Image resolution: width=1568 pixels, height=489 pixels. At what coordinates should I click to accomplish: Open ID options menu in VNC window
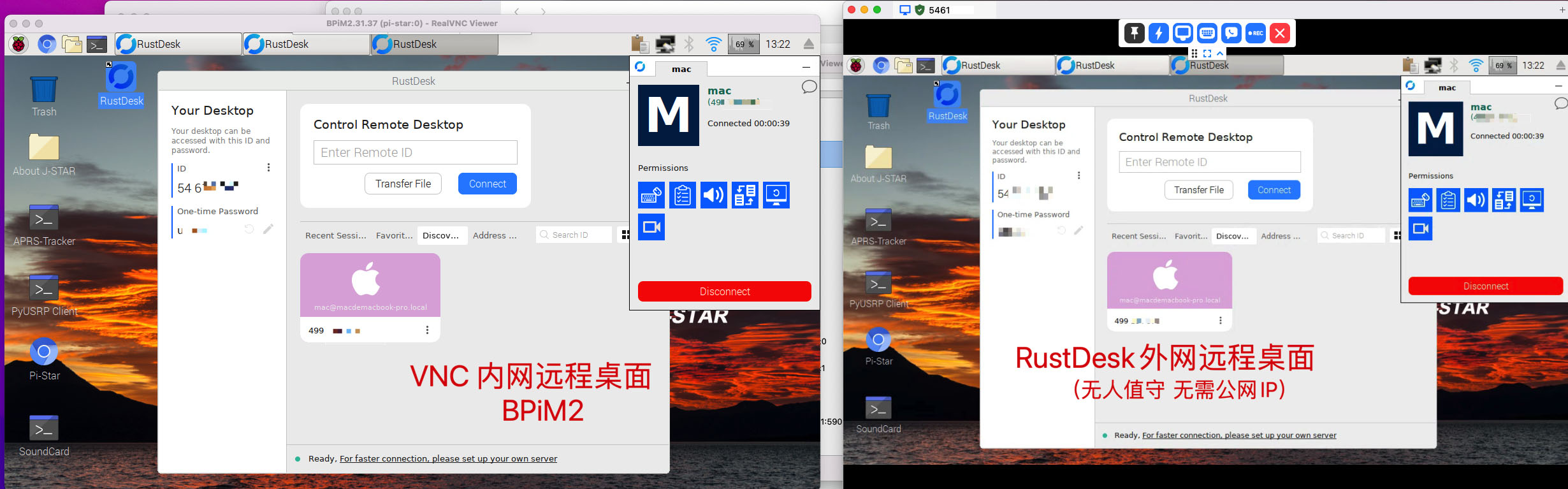(268, 168)
